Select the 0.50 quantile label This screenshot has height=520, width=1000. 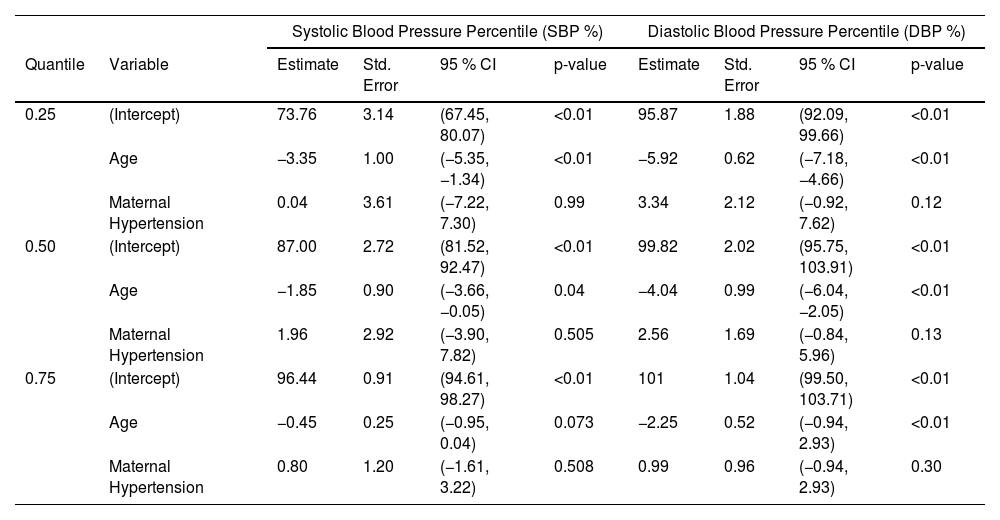click(x=40, y=247)
